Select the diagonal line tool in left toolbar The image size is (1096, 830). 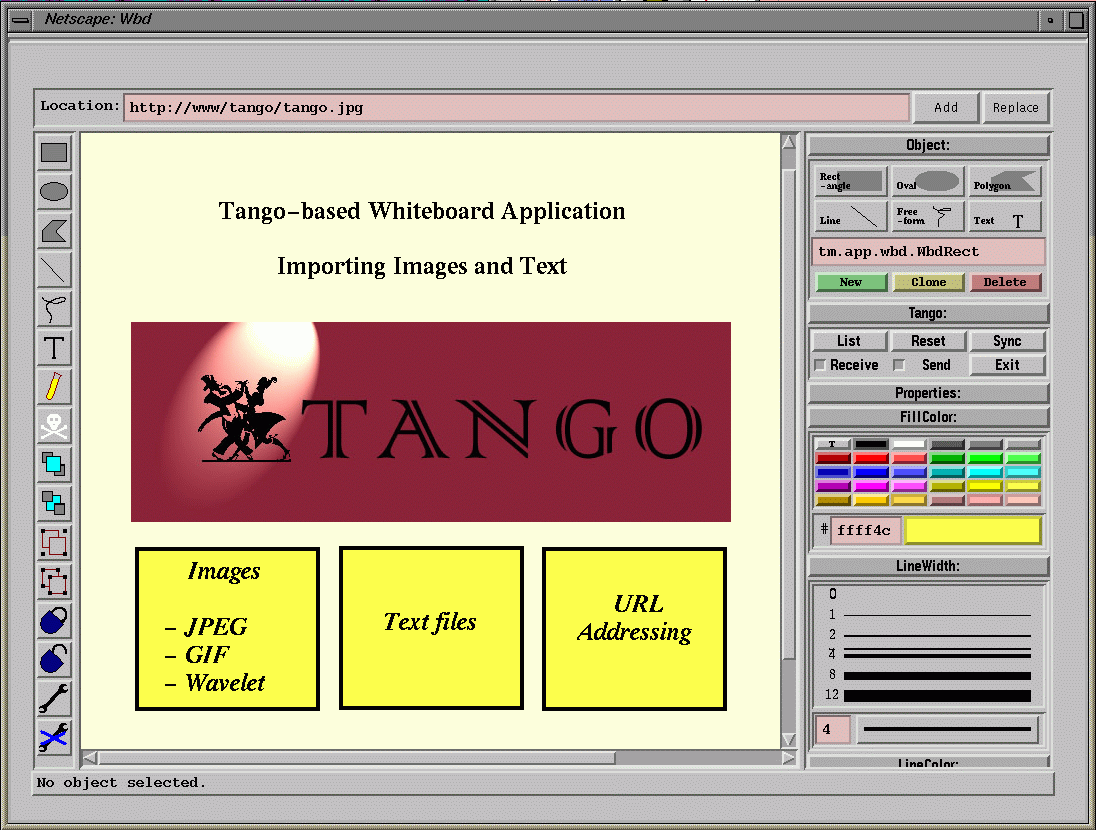(54, 270)
